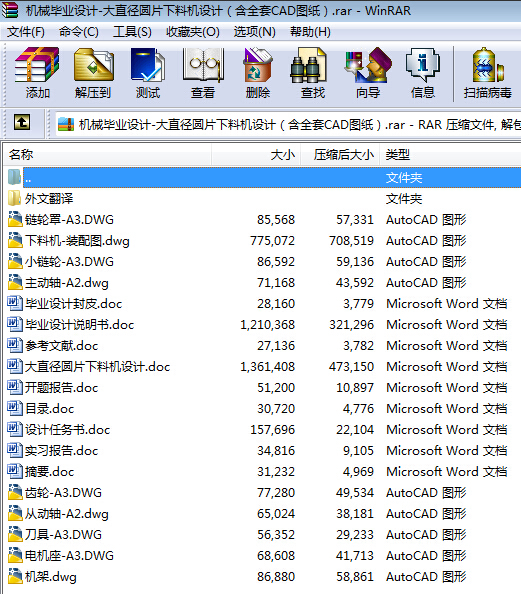The width and height of the screenshot is (521, 594).
Task: Click the 解压到 (Extract to) toolbar icon
Action: (94, 64)
